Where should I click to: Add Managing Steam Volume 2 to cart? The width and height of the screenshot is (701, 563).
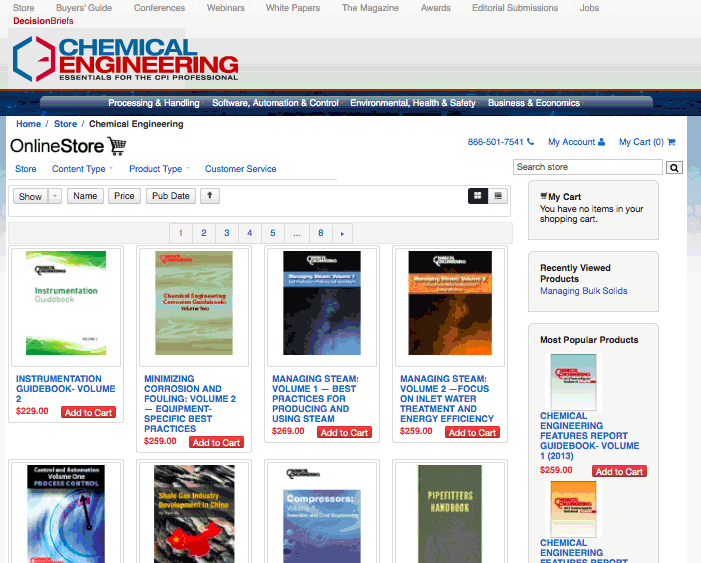[x=473, y=432]
